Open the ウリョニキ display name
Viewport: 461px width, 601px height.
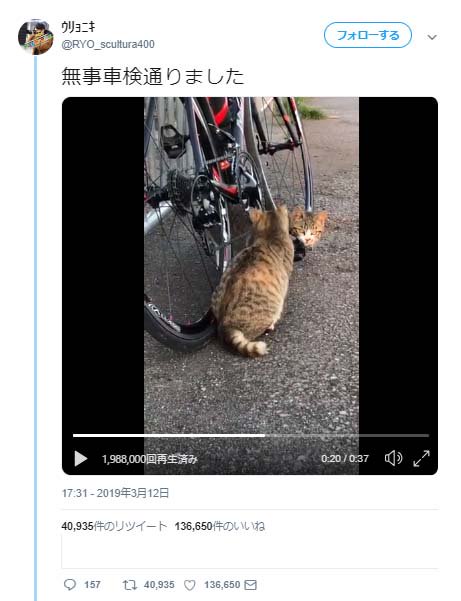tap(78, 27)
